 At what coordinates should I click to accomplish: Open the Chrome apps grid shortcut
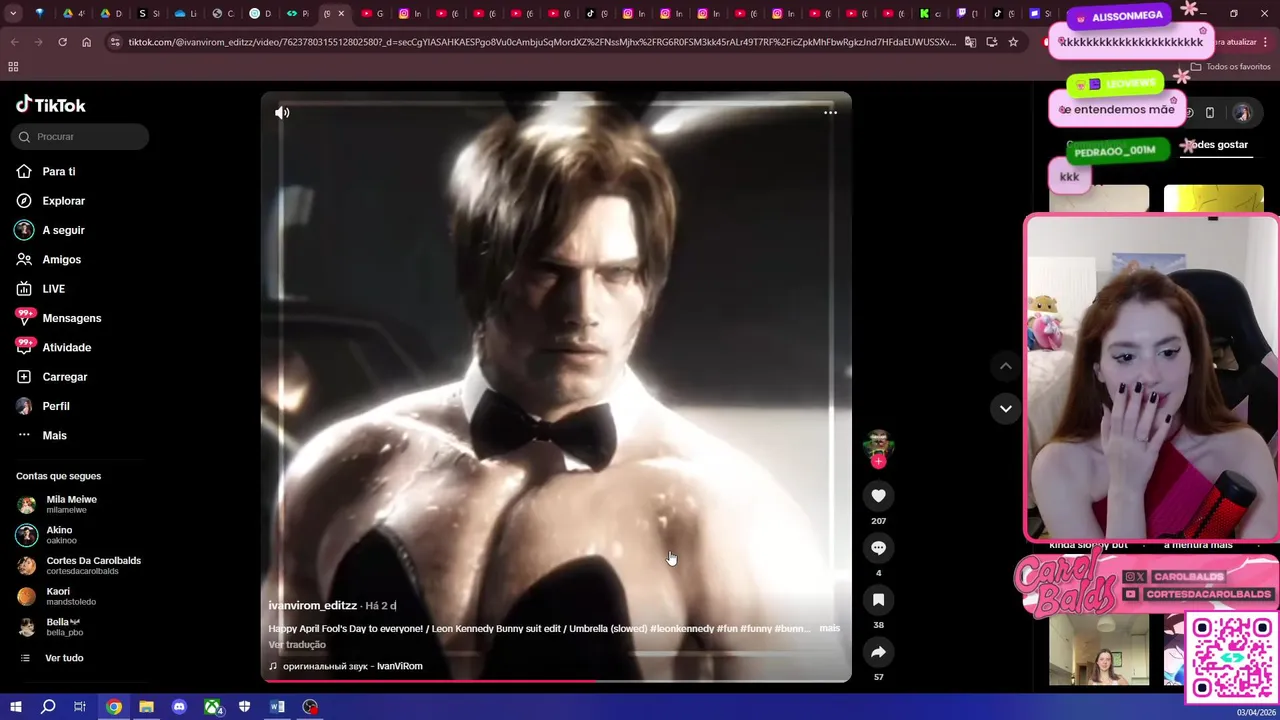(13, 66)
